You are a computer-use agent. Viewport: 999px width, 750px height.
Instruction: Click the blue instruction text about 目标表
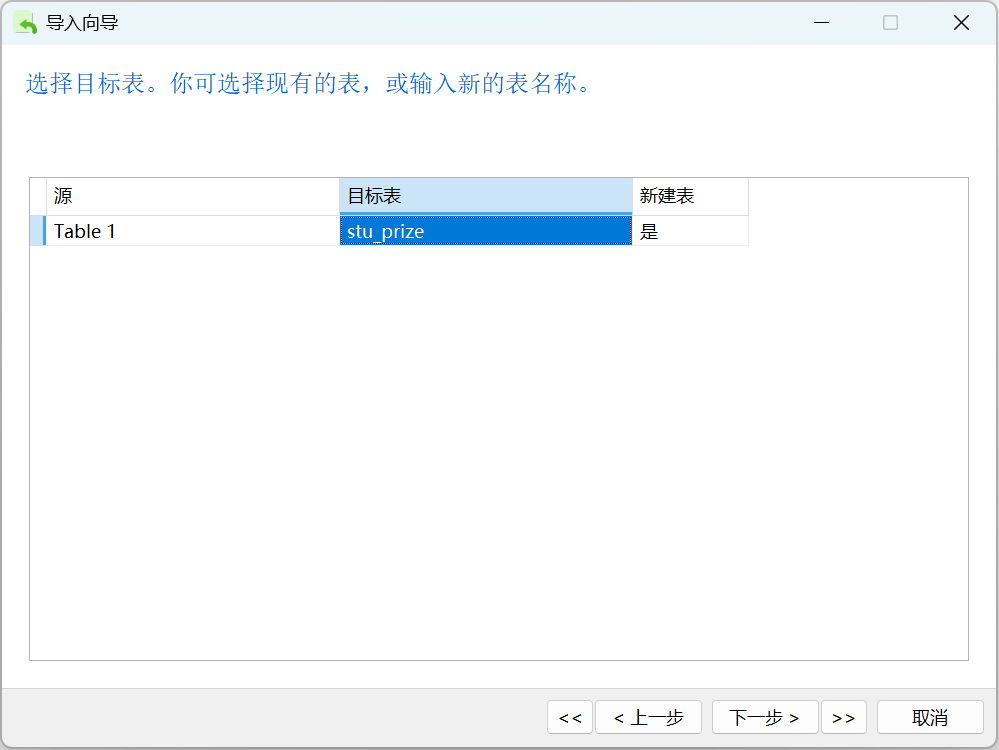pyautogui.click(x=309, y=83)
